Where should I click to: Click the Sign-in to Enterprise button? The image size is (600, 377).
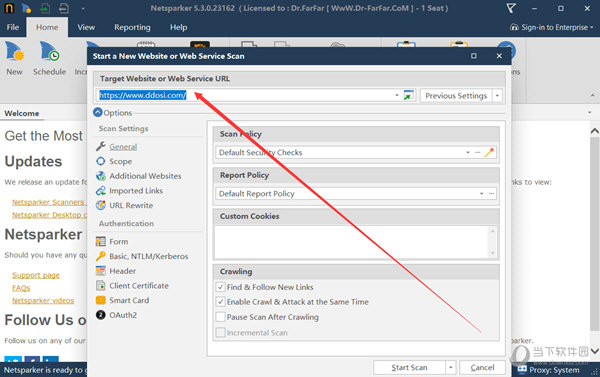551,27
